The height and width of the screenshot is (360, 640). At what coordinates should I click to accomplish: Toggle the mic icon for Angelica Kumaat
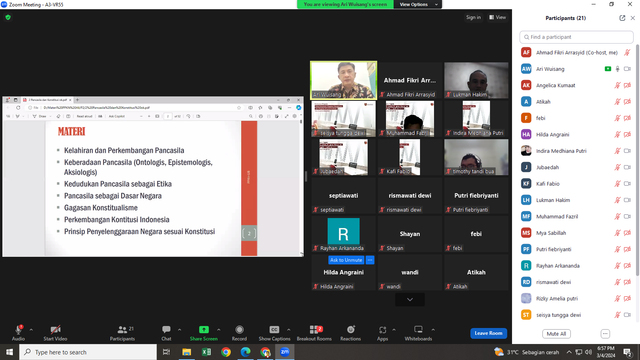[x=618, y=85]
